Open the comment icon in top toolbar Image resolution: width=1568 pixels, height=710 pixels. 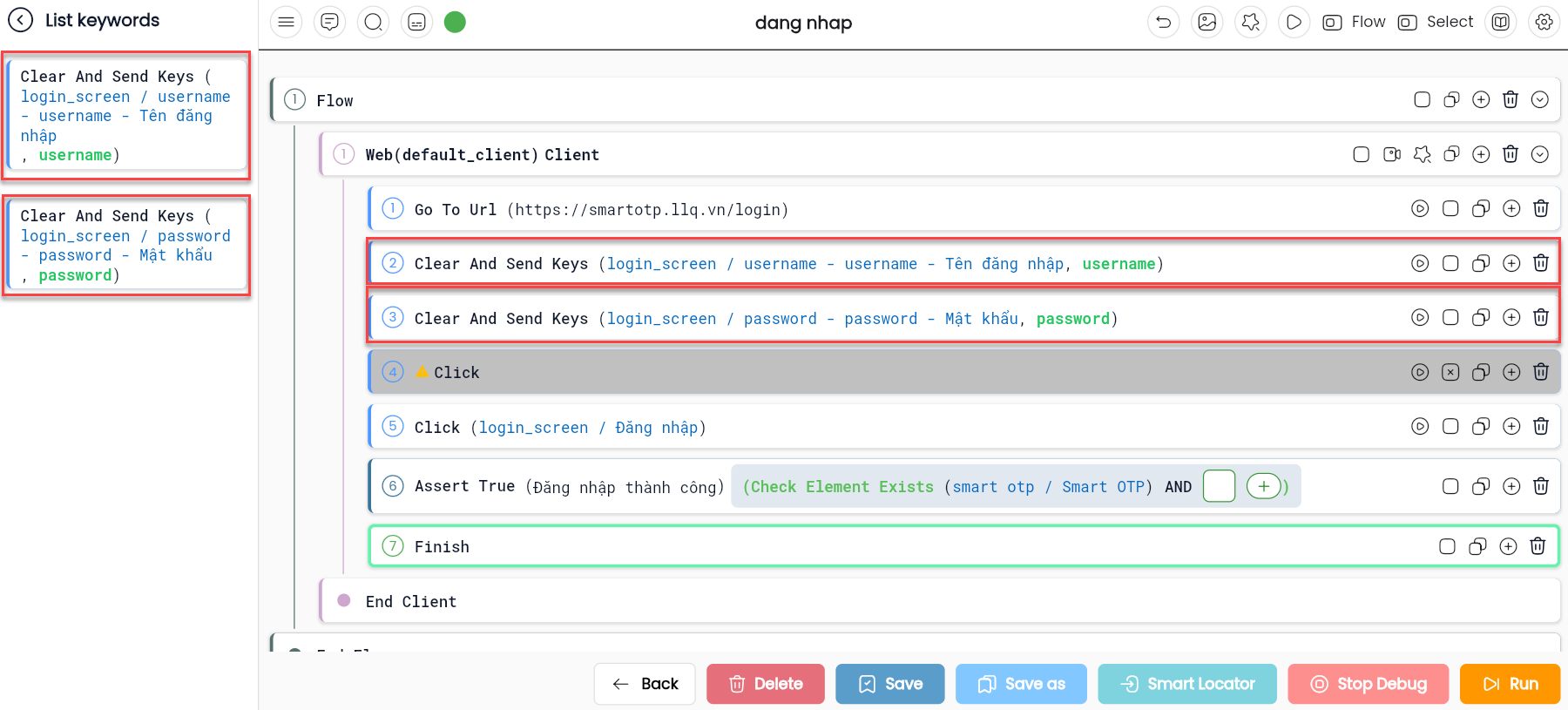329,22
